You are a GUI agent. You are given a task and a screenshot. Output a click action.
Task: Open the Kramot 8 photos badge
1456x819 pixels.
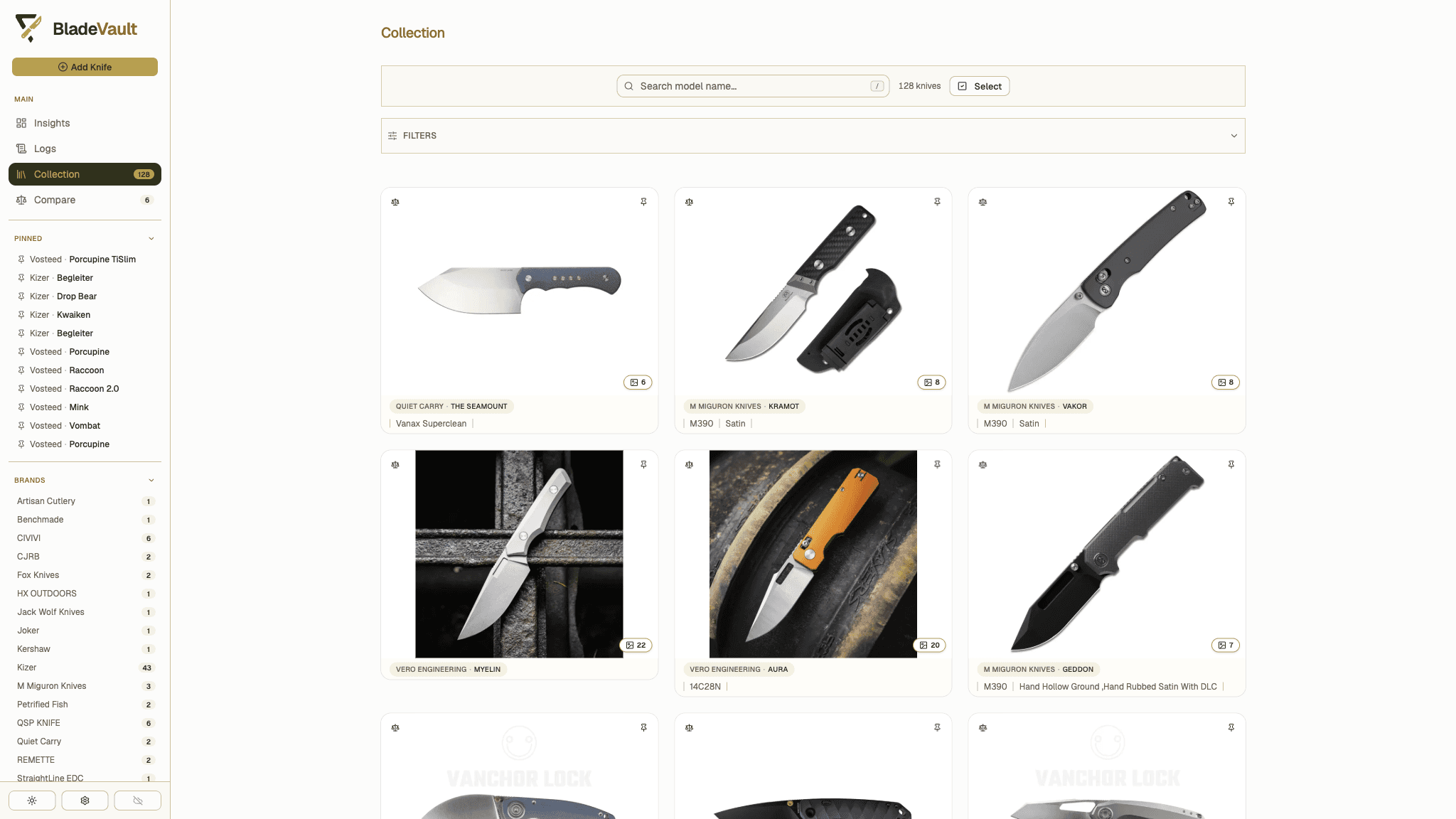(x=931, y=382)
